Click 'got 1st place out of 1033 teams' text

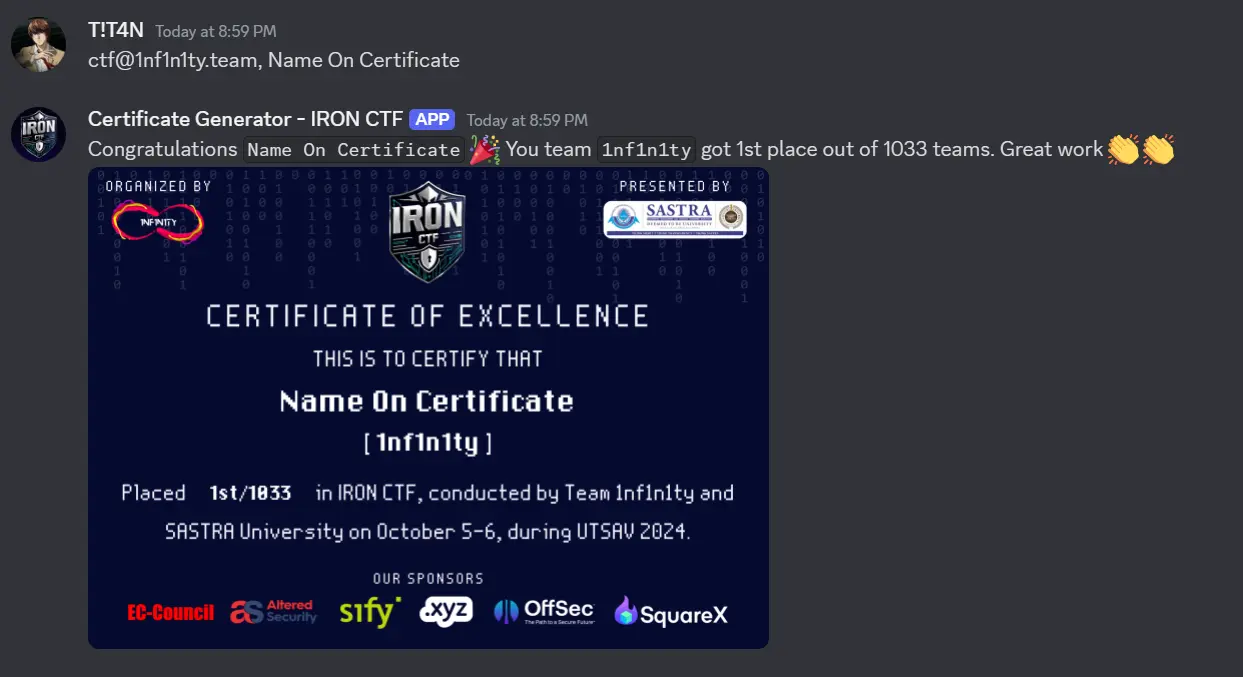click(x=846, y=149)
